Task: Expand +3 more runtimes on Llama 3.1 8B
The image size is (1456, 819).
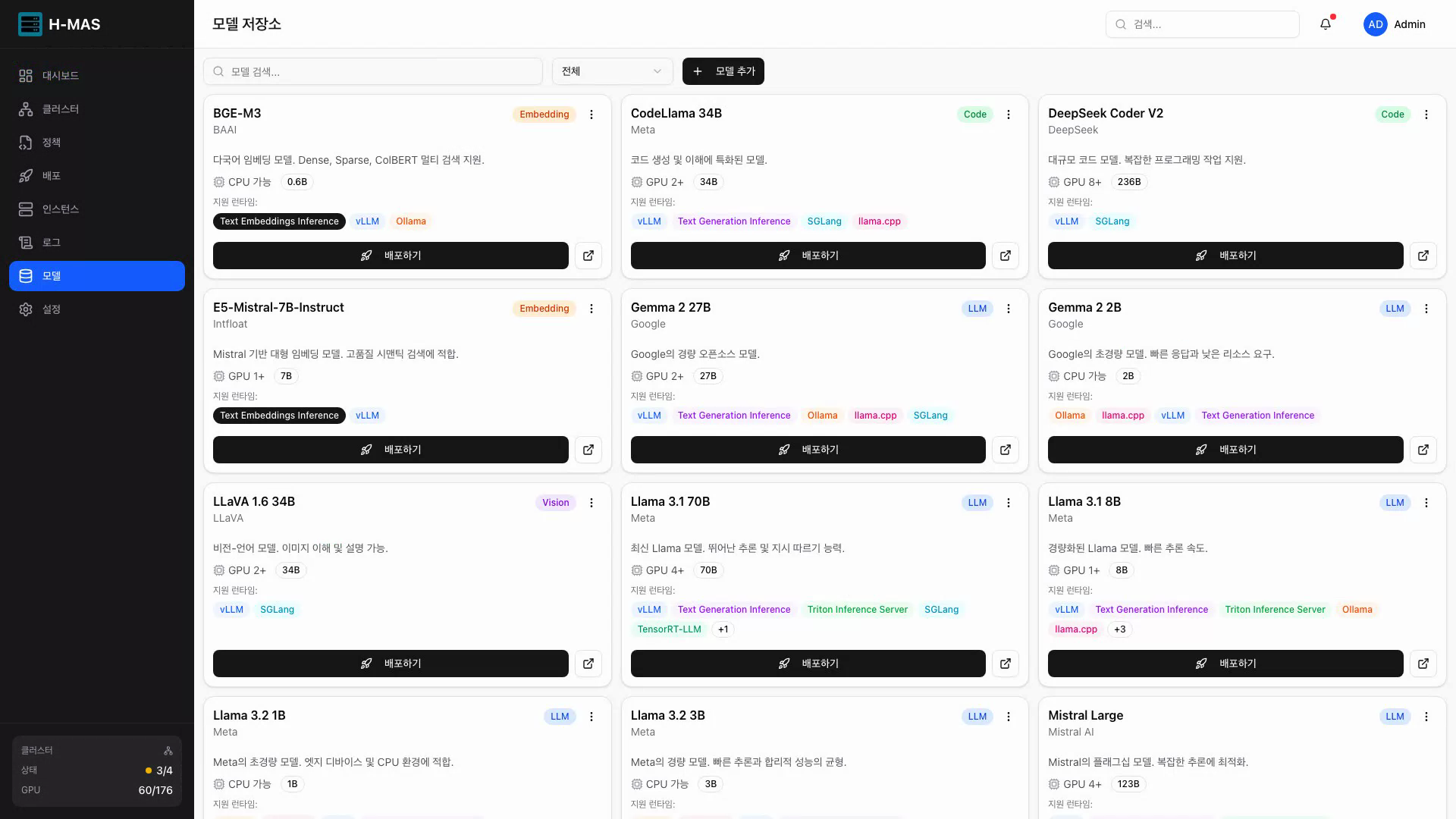Action: [x=1119, y=629]
